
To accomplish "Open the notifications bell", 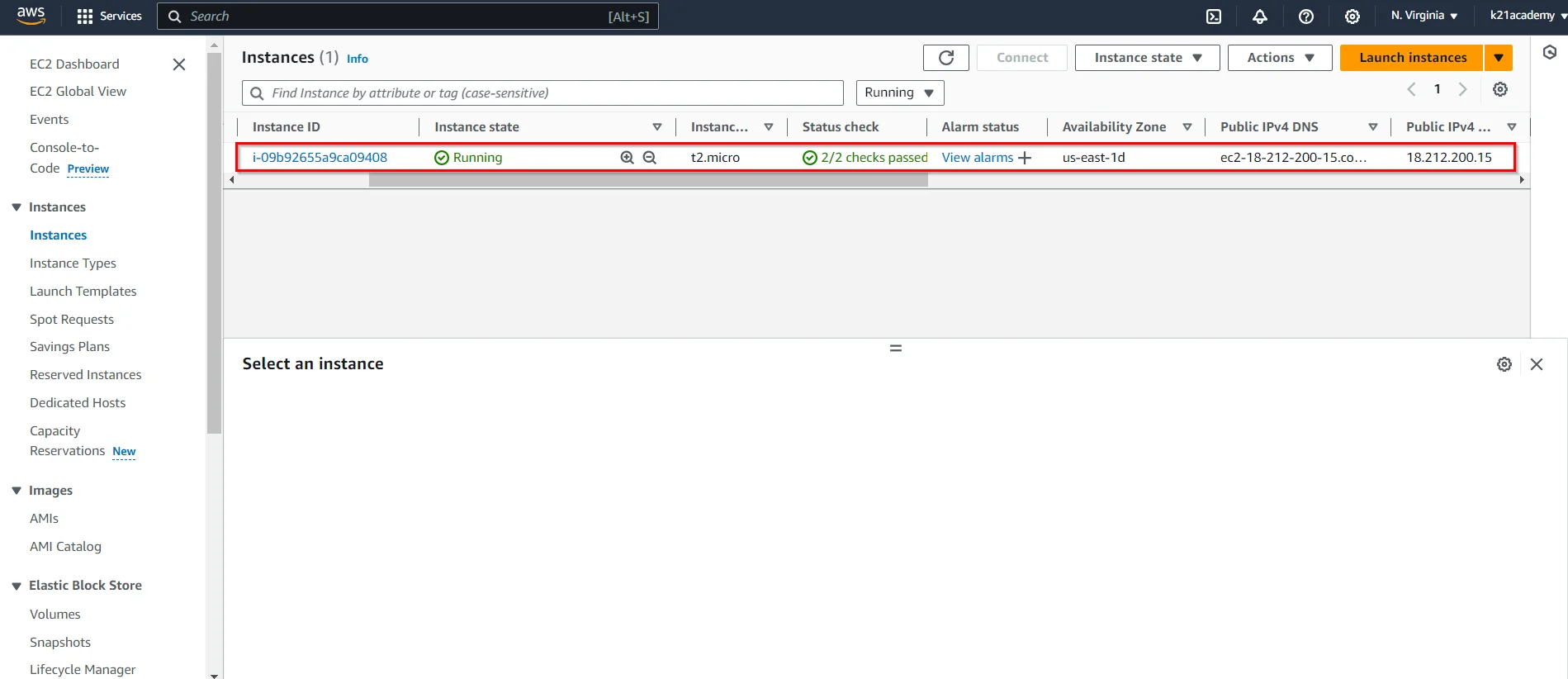I will [1259, 17].
